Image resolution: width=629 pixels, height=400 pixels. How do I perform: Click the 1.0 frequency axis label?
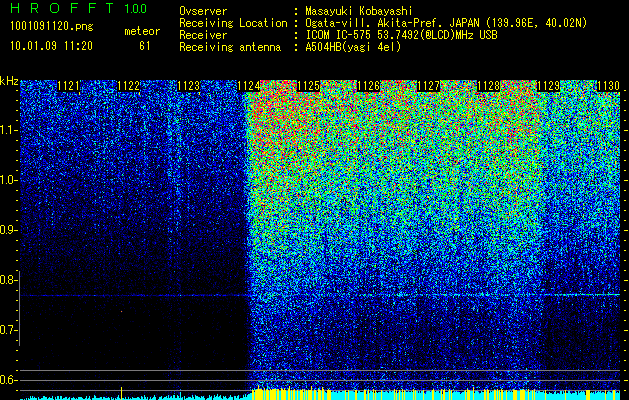tap(8, 180)
